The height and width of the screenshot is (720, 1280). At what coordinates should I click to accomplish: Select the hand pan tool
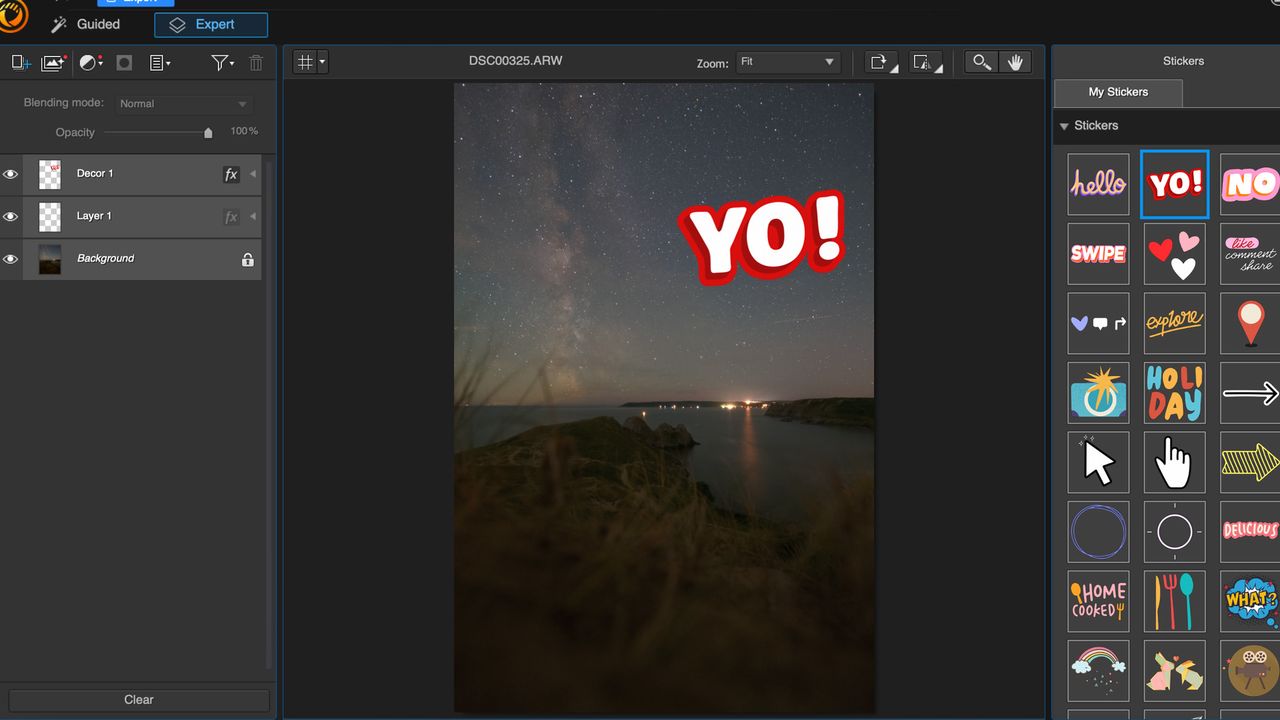click(x=1015, y=62)
